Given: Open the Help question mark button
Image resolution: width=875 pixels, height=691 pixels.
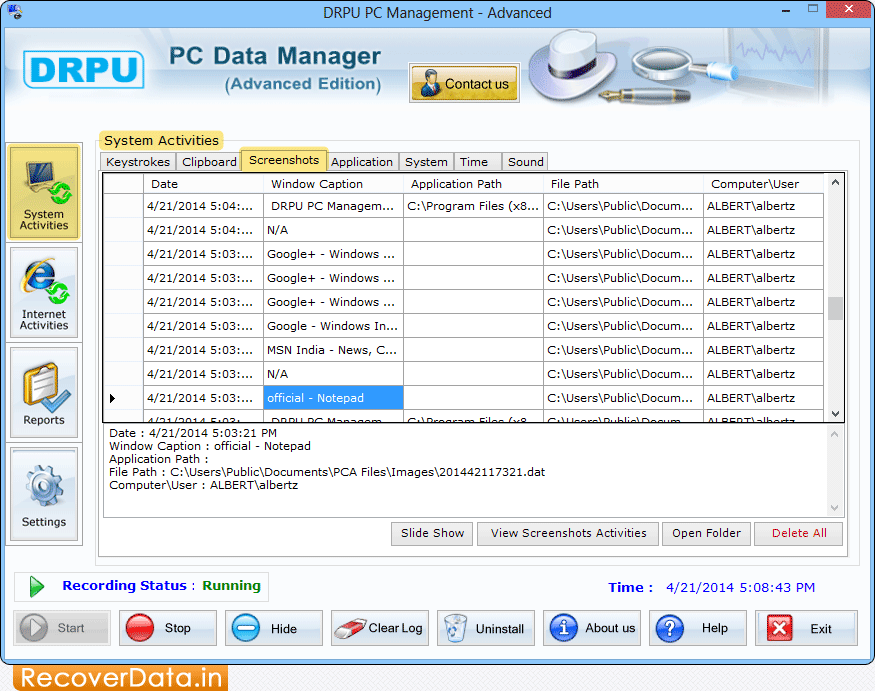Looking at the screenshot, I should tap(698, 628).
